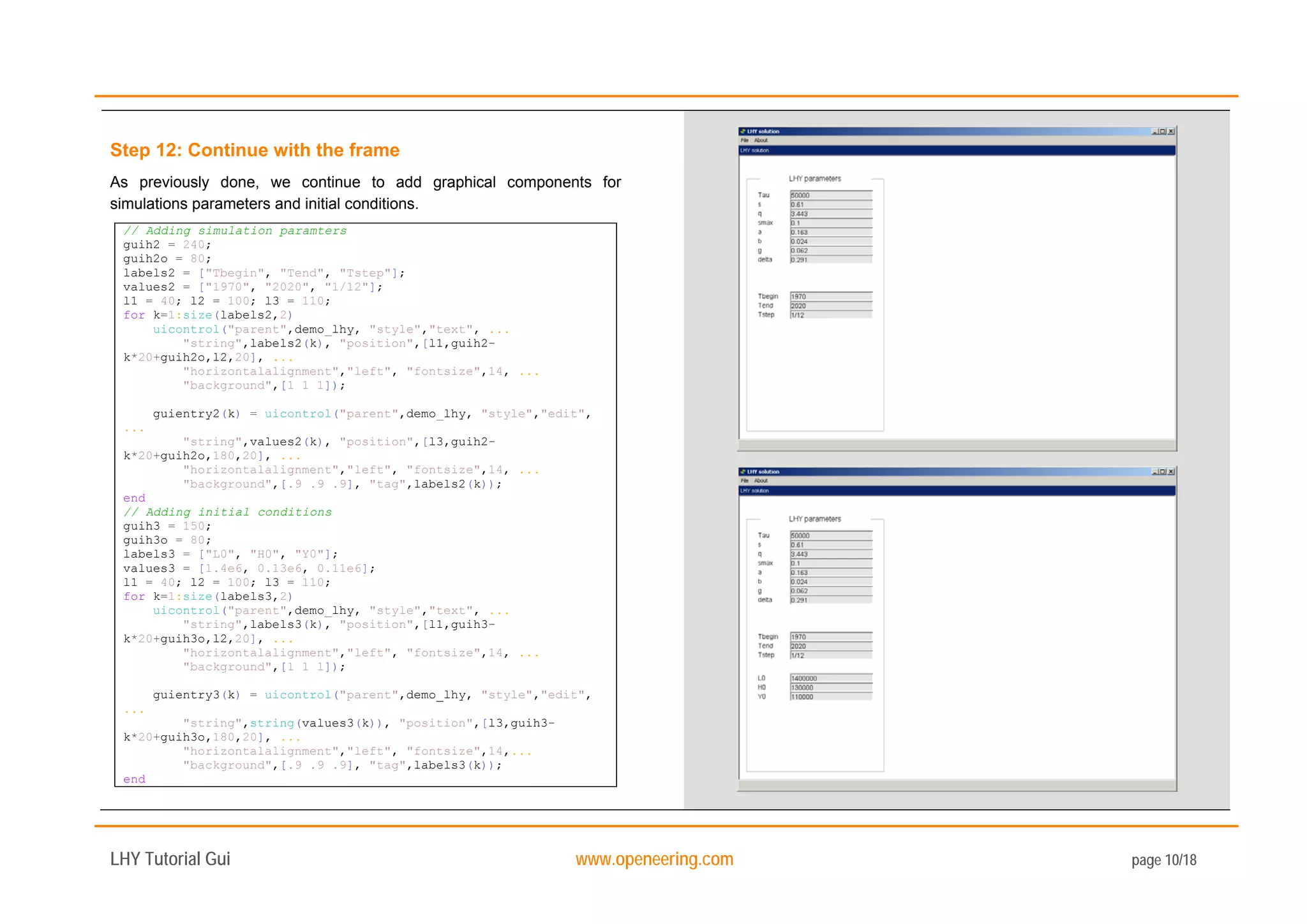Click comment '// Adding initial conditions' in code
1307x924 pixels.
(x=227, y=512)
